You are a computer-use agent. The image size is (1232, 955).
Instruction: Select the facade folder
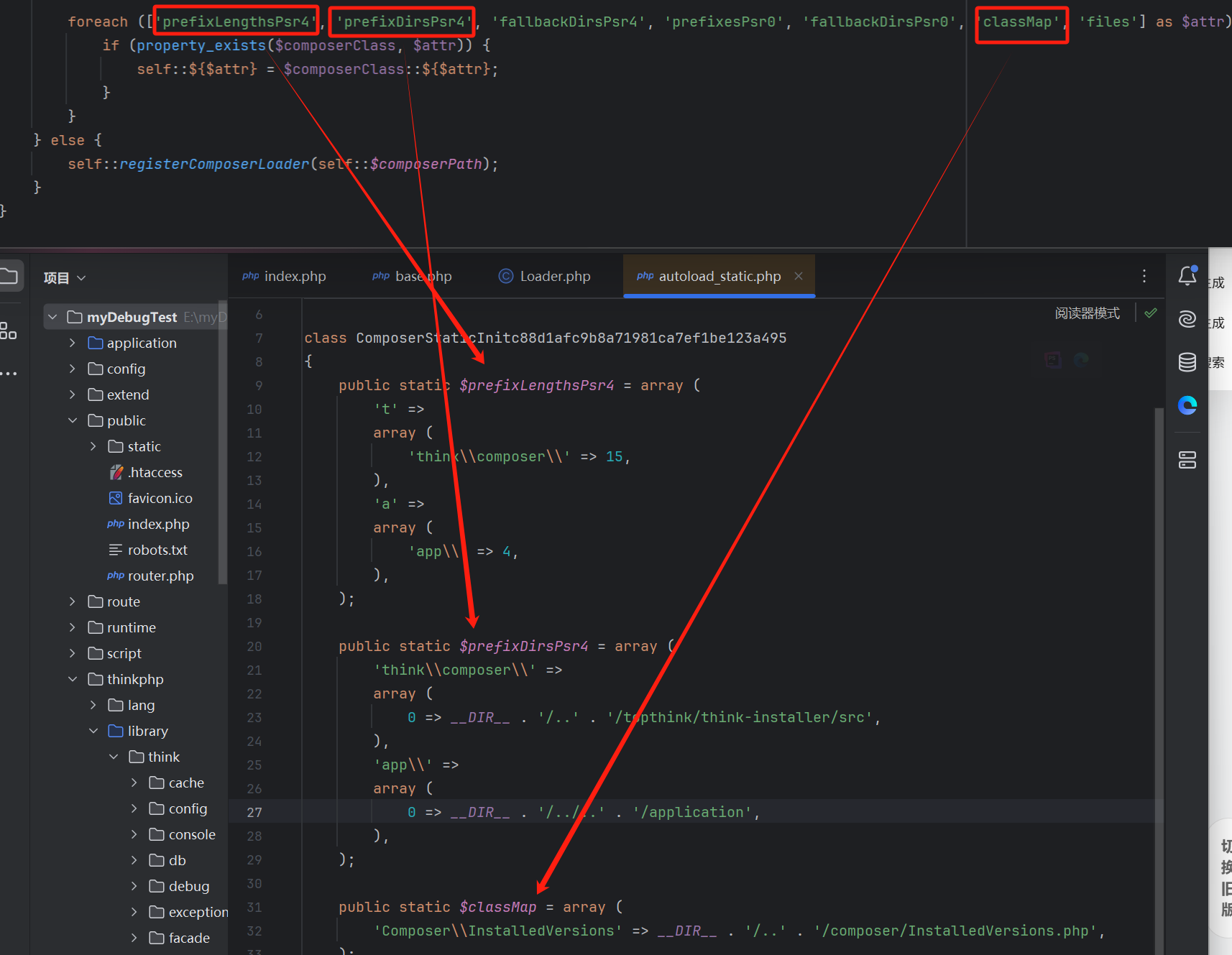[180, 938]
